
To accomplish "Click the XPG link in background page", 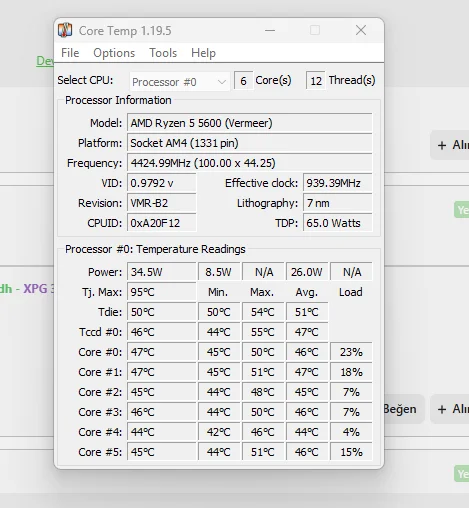I will coord(38,289).
